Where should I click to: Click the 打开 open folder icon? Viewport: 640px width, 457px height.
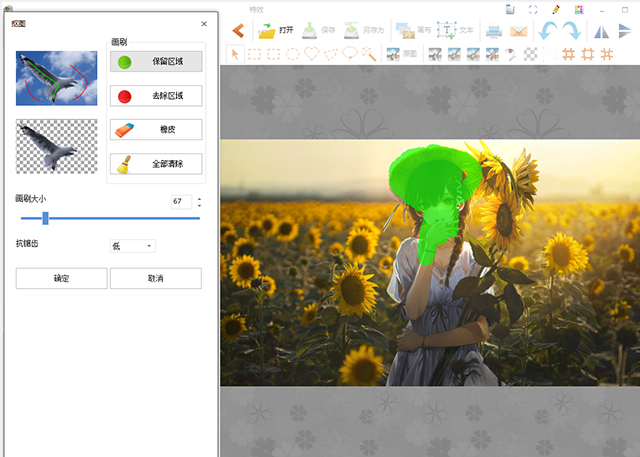267,30
